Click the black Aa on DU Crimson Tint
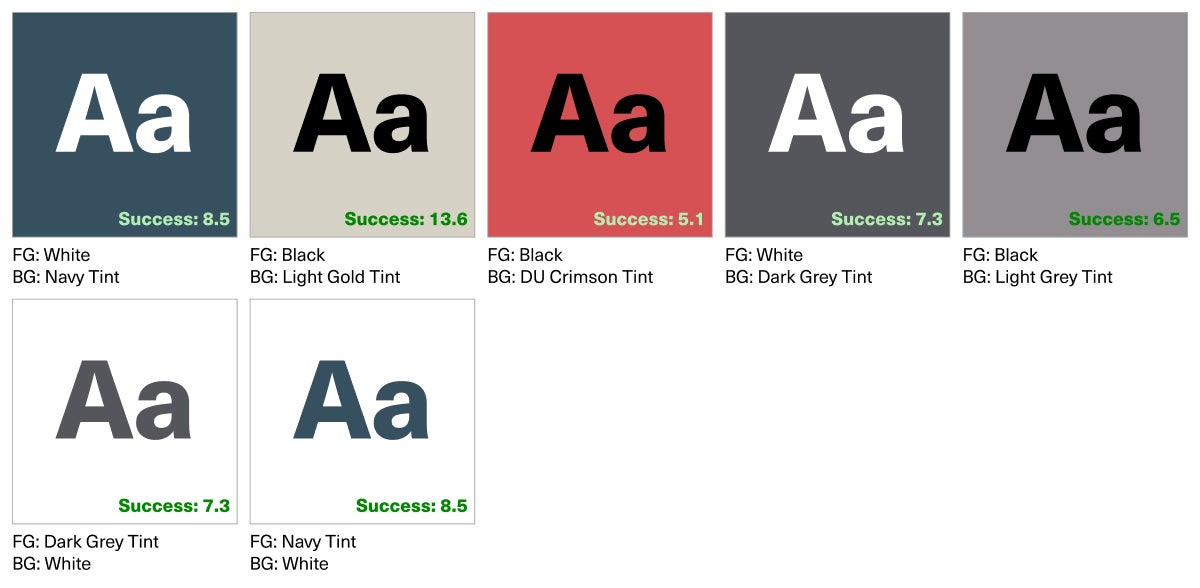Viewport: 1200px width, 588px height. (600, 118)
